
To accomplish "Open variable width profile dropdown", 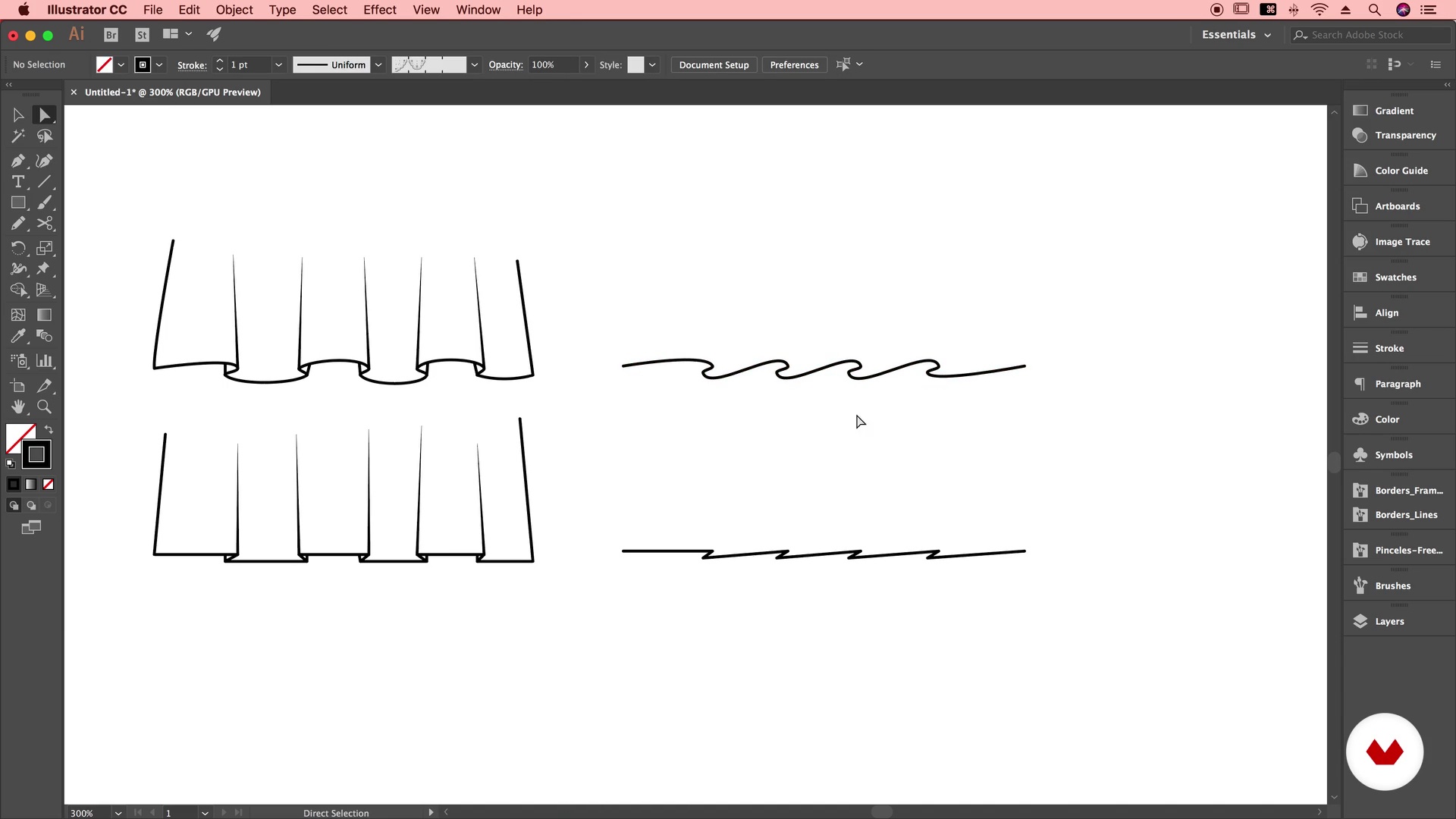I will tap(378, 65).
